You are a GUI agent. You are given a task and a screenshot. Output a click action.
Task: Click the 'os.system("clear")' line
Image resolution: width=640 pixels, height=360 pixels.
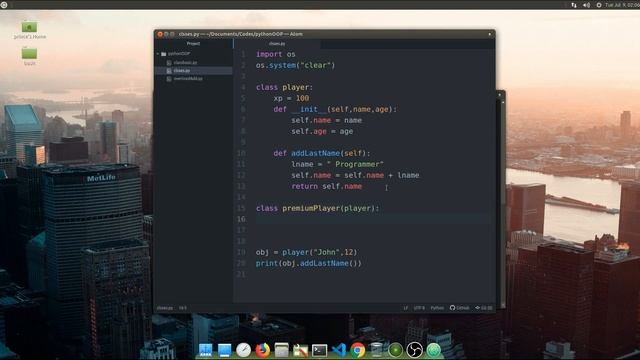coord(296,65)
